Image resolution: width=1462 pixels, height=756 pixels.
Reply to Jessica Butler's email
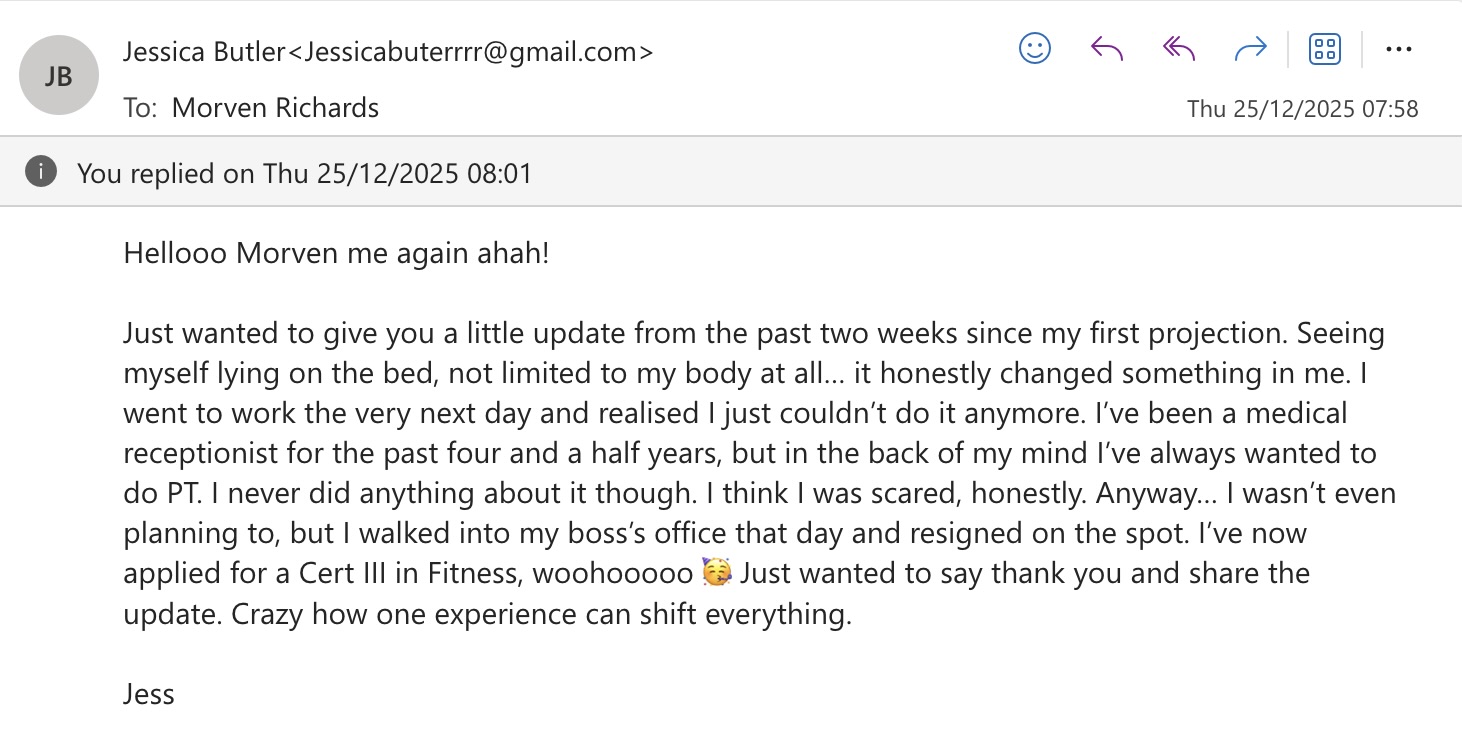coord(1107,48)
